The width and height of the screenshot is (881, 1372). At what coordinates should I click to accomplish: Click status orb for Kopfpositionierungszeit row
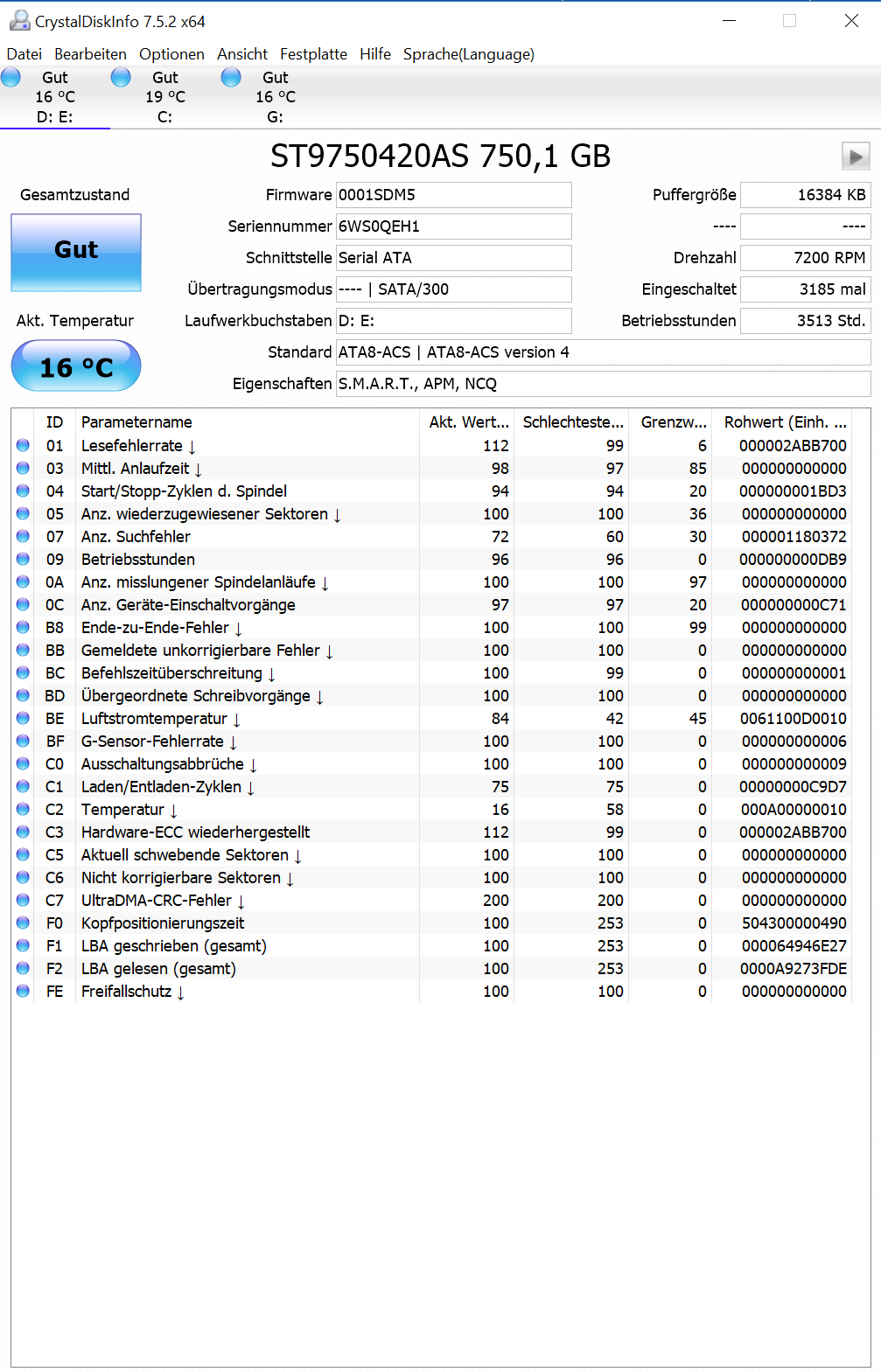click(23, 923)
